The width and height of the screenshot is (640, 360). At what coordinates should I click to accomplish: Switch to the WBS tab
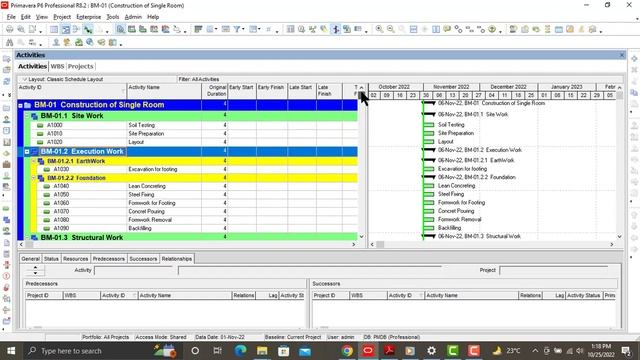(x=58, y=66)
